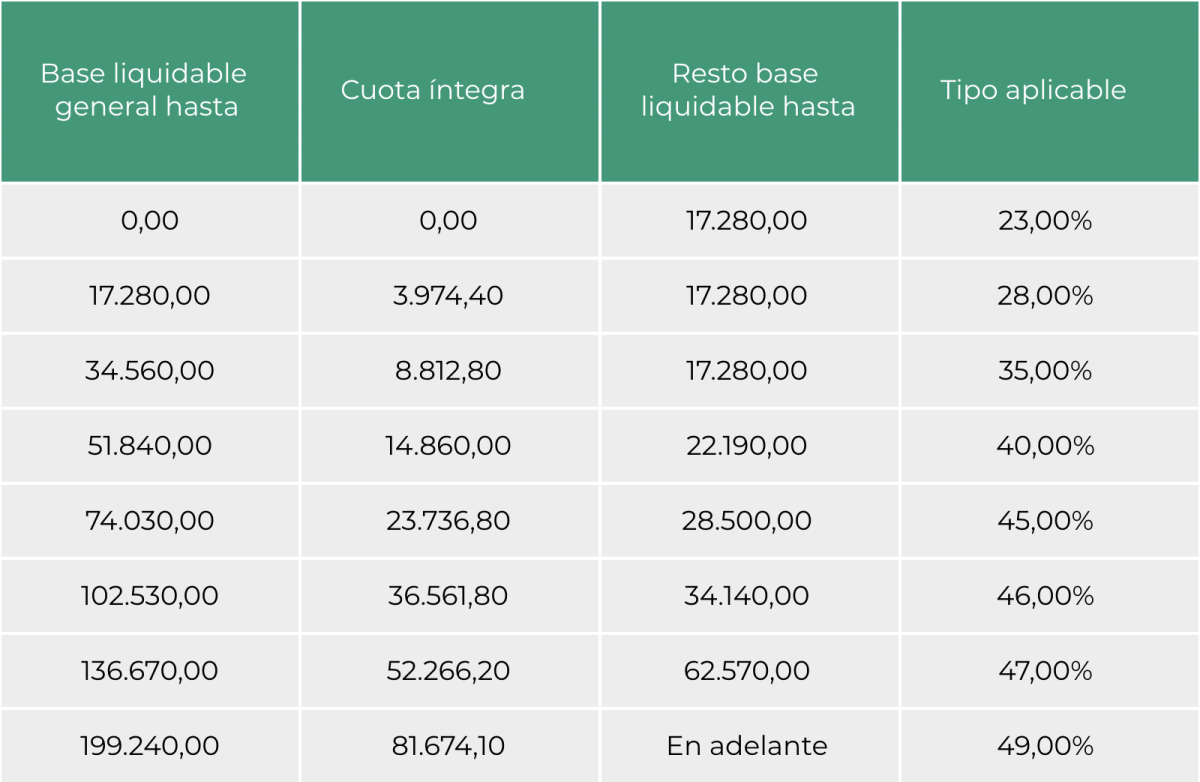The image size is (1200, 782).
Task: Click the 'Cuota íntegra' column header
Action: (450, 91)
